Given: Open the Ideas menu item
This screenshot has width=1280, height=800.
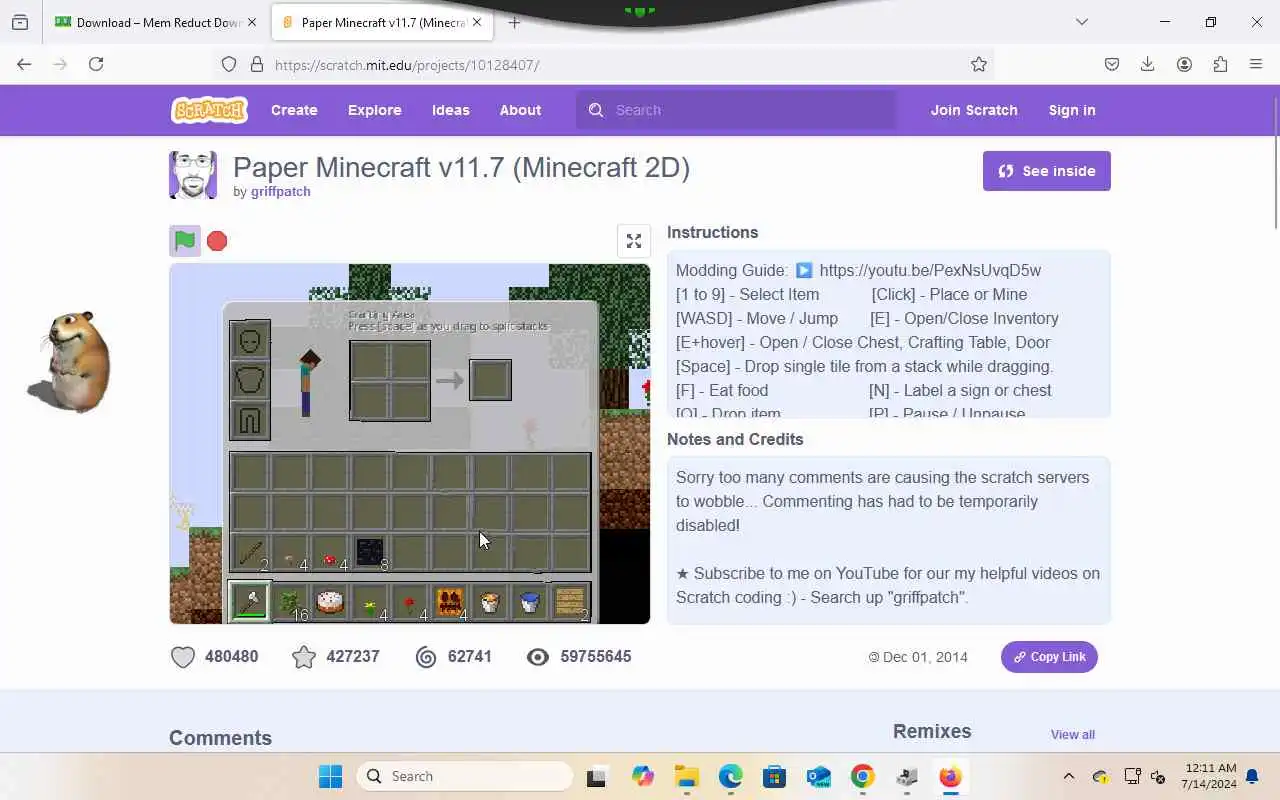Looking at the screenshot, I should 451,110.
